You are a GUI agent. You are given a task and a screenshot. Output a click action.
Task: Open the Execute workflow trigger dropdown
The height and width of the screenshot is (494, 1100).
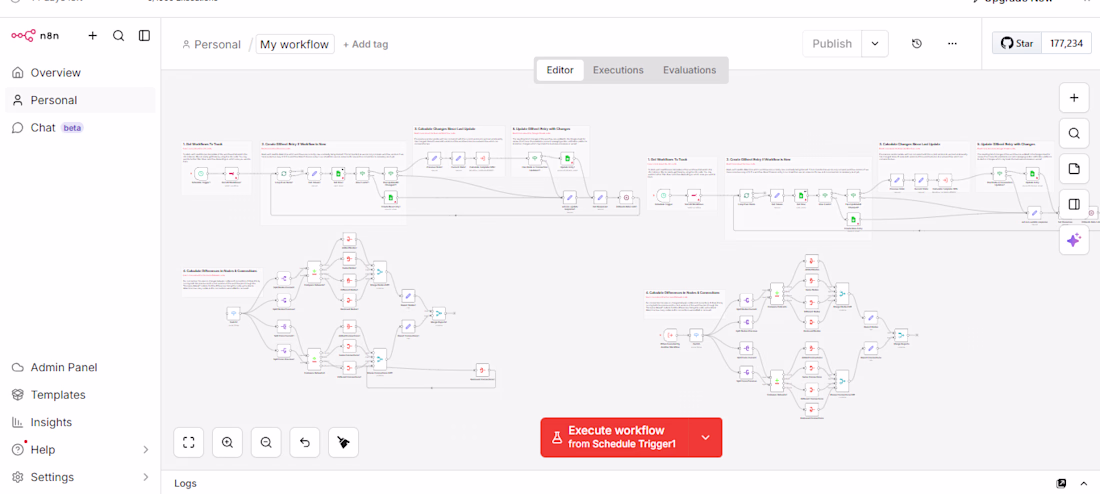706,437
